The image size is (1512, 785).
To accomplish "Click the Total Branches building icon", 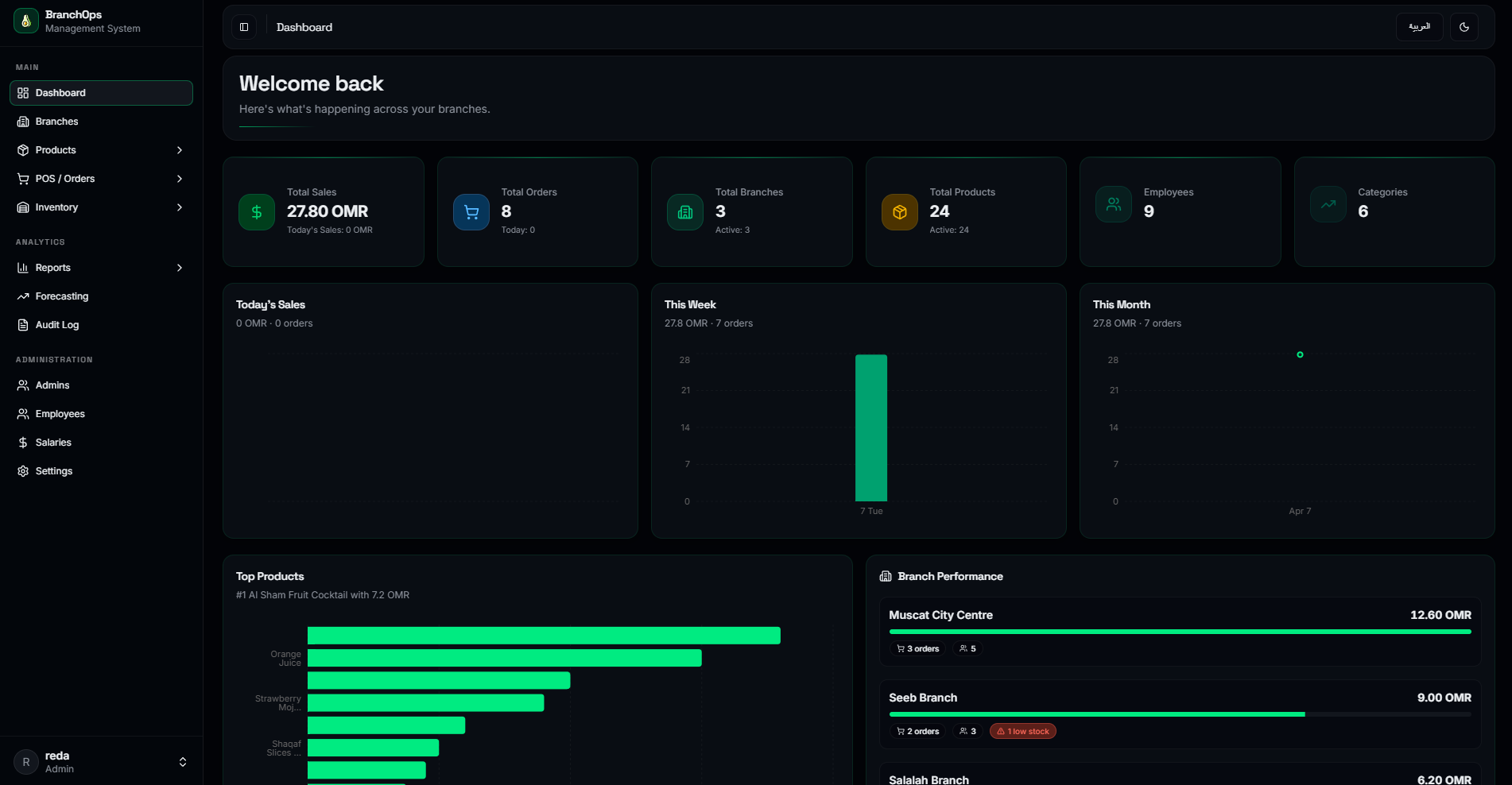I will [685, 212].
